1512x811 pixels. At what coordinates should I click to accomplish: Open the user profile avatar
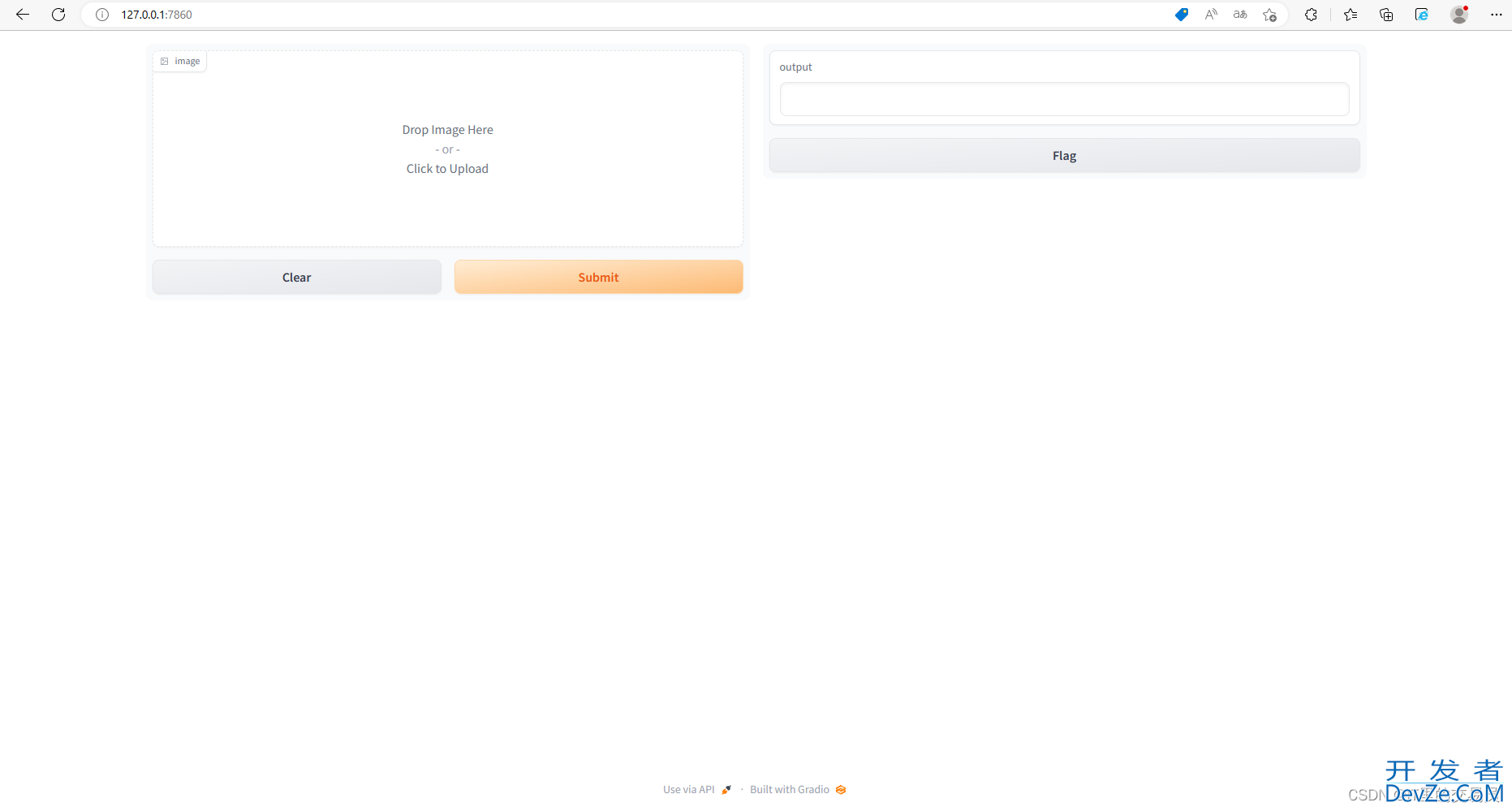pyautogui.click(x=1459, y=15)
